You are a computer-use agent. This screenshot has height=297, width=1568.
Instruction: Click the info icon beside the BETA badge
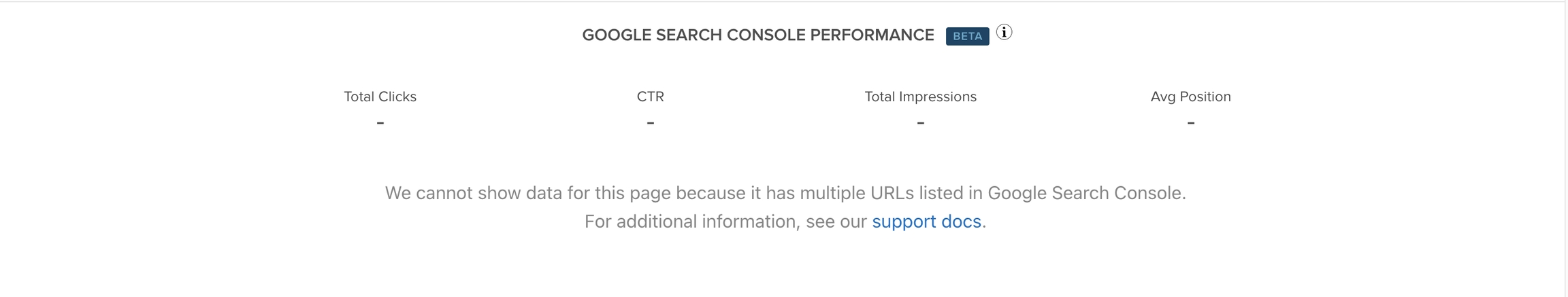(1004, 33)
